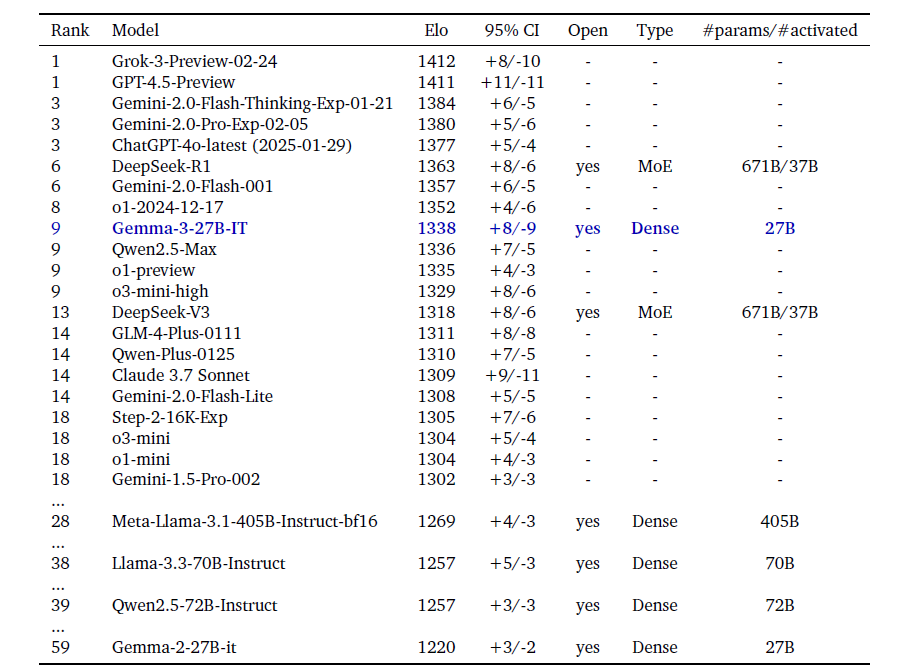Select the Gemini-2.0-Flash-001 model name
Image resolution: width=924 pixels, height=671 pixels.
(x=192, y=187)
